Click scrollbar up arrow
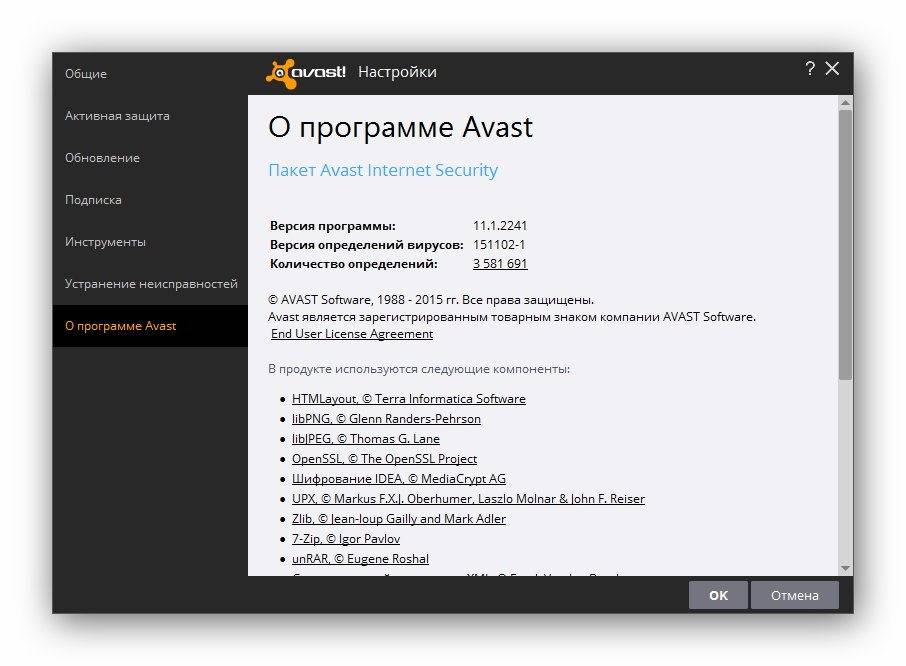 [x=845, y=103]
